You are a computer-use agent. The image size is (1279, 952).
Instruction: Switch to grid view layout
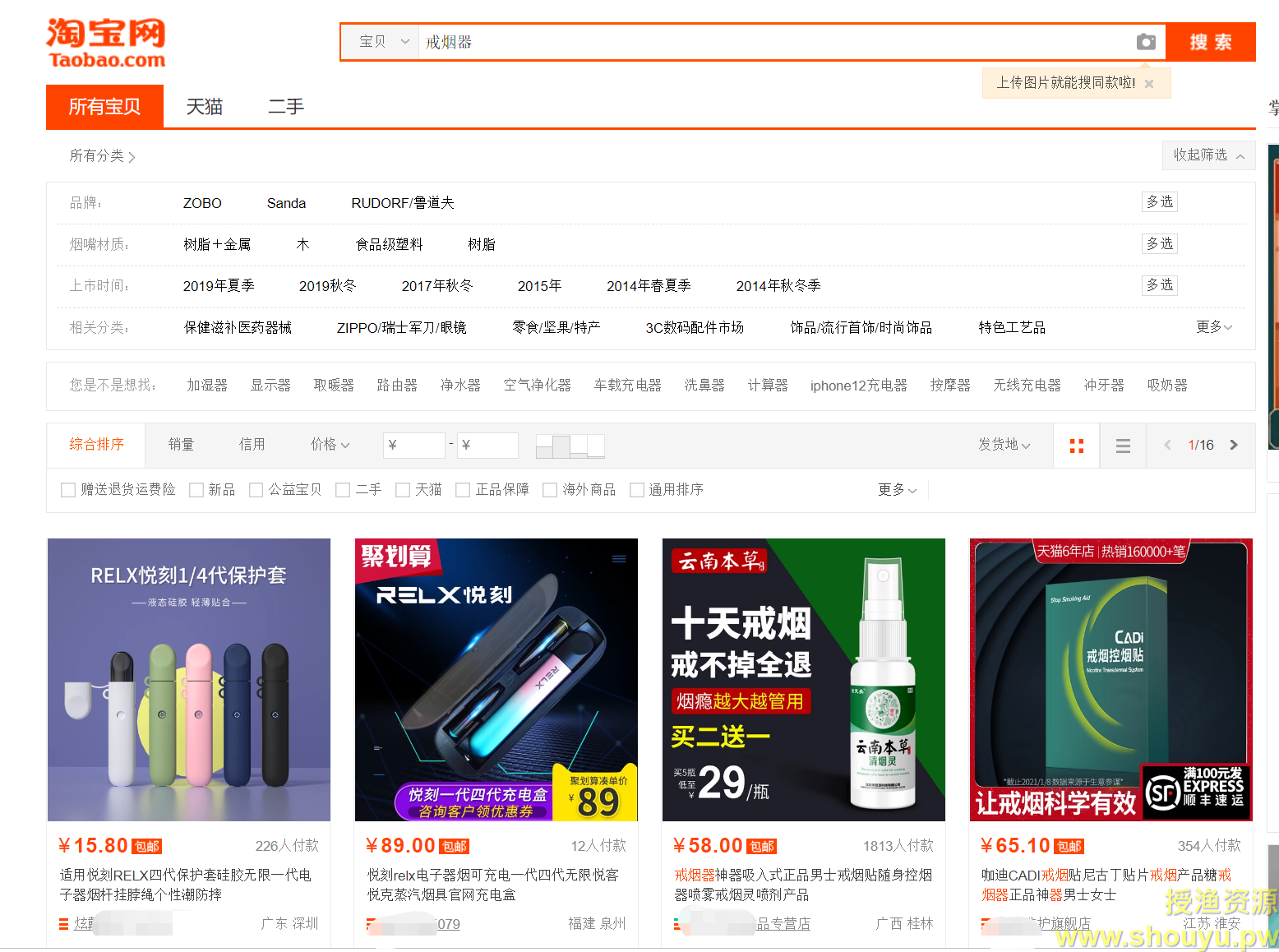[1077, 446]
